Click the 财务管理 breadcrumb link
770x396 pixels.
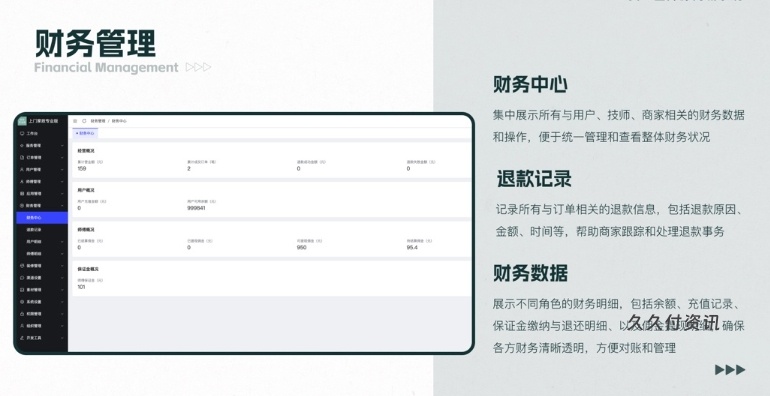click(98, 121)
